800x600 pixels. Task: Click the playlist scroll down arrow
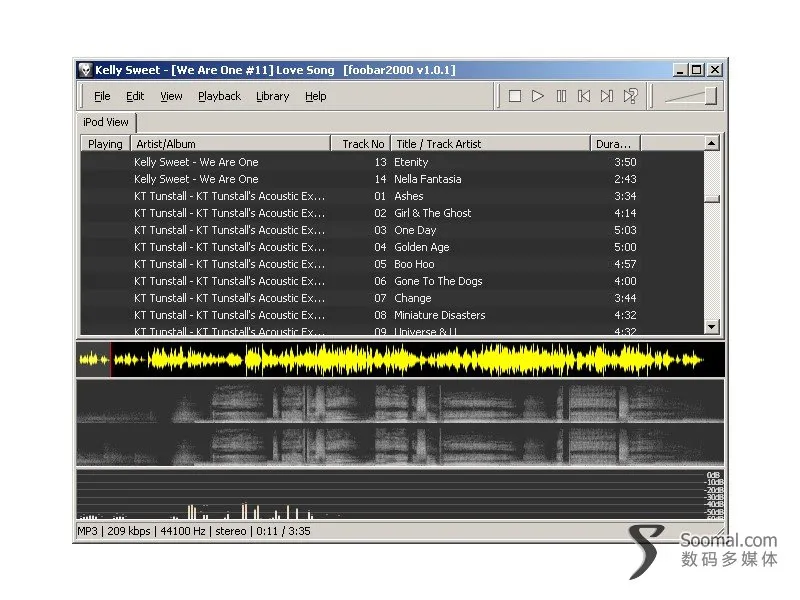click(712, 326)
